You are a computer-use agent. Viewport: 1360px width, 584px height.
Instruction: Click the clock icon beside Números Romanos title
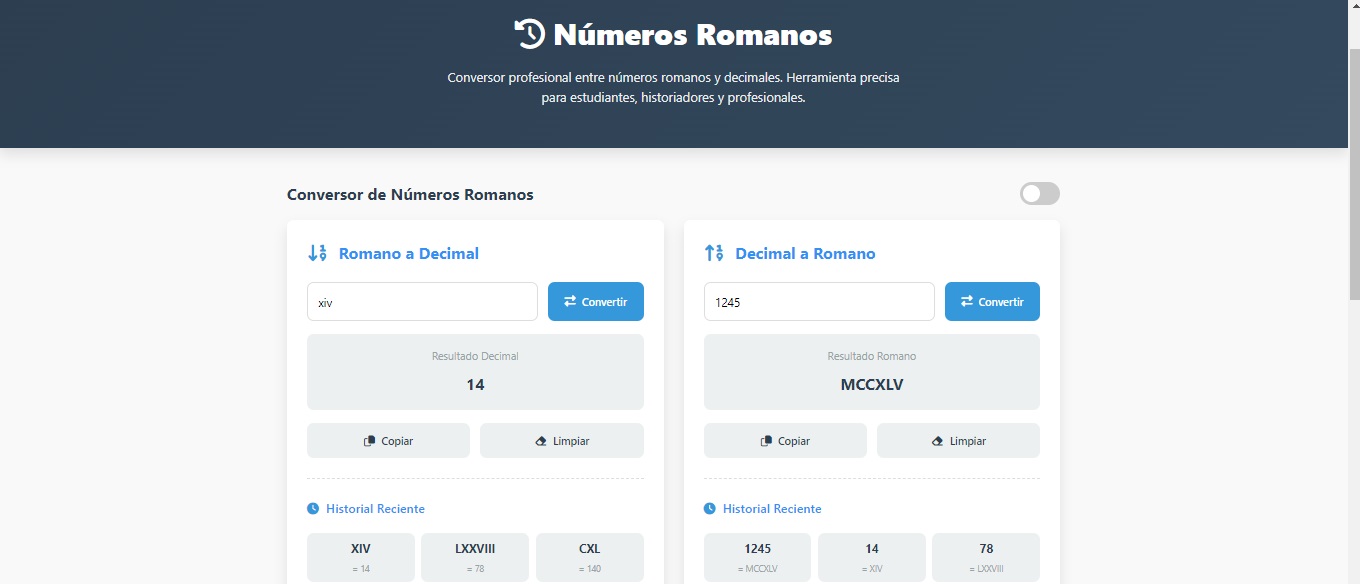pyautogui.click(x=529, y=33)
